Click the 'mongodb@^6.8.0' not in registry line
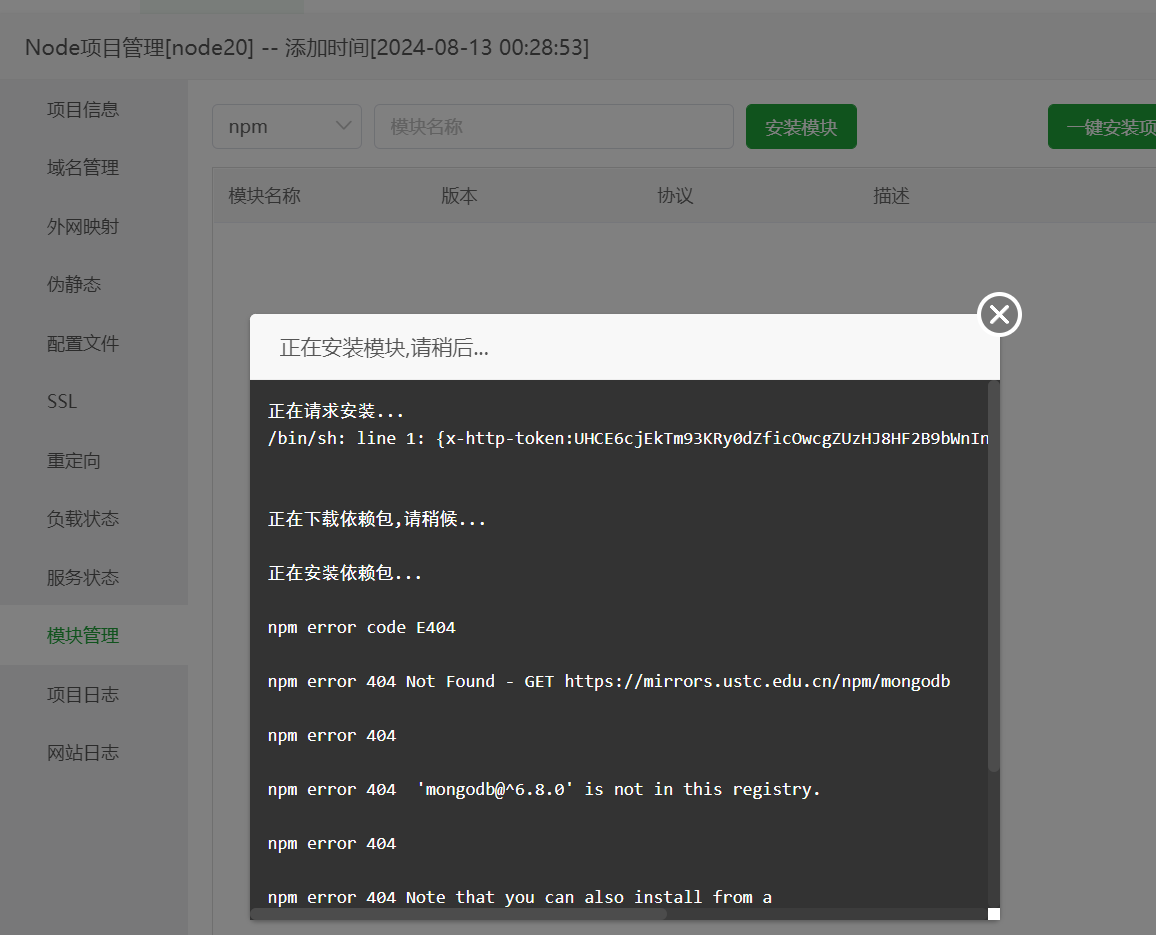This screenshot has height=935, width=1156. 544,790
